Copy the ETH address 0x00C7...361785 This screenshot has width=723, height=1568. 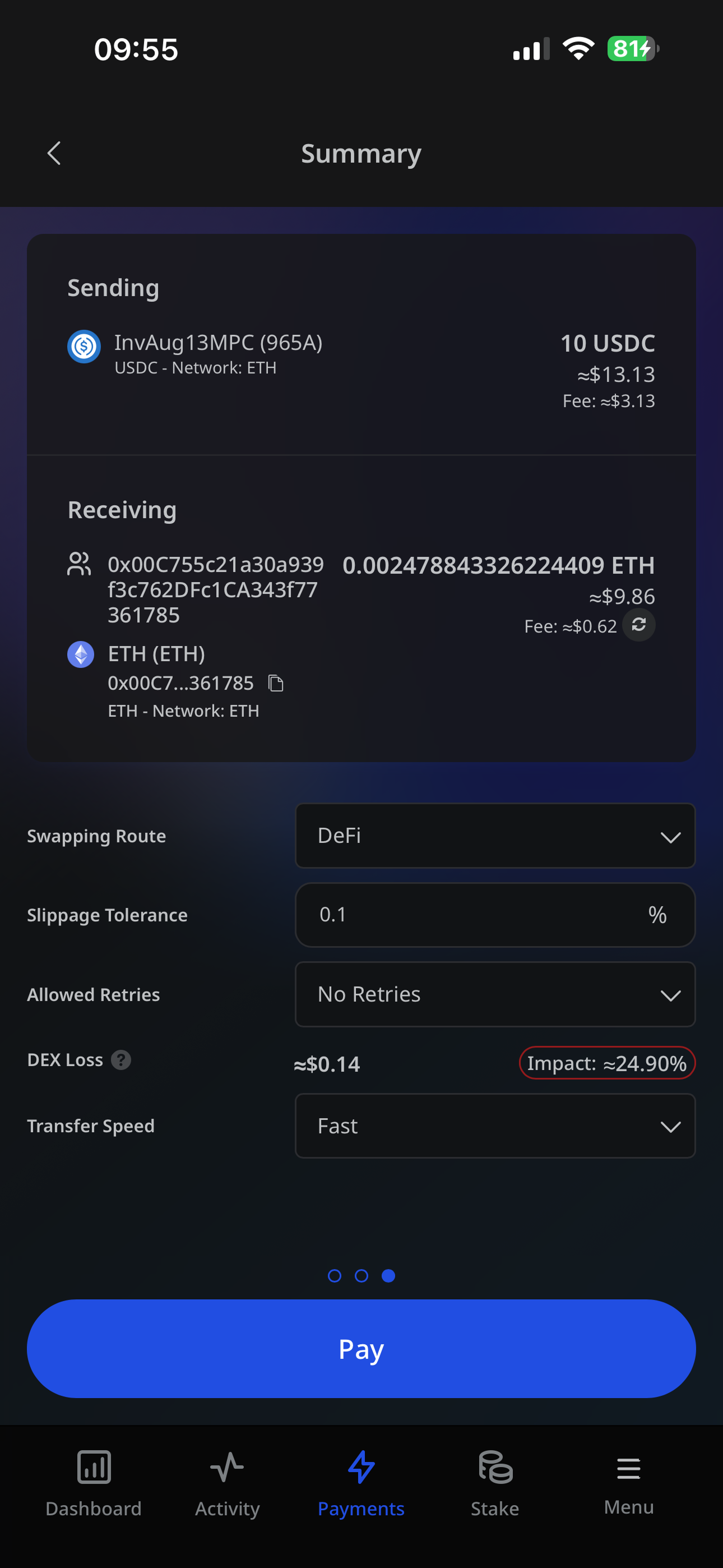click(276, 684)
